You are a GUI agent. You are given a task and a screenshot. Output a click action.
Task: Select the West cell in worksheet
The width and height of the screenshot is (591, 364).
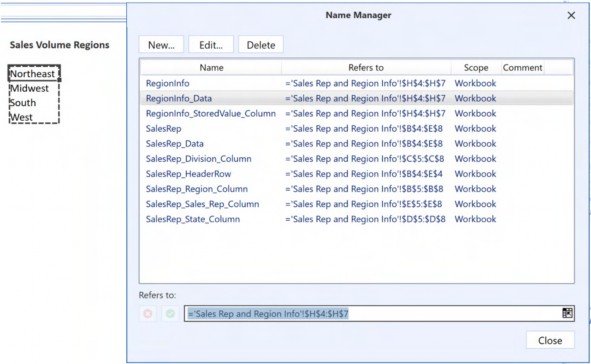coord(34,117)
